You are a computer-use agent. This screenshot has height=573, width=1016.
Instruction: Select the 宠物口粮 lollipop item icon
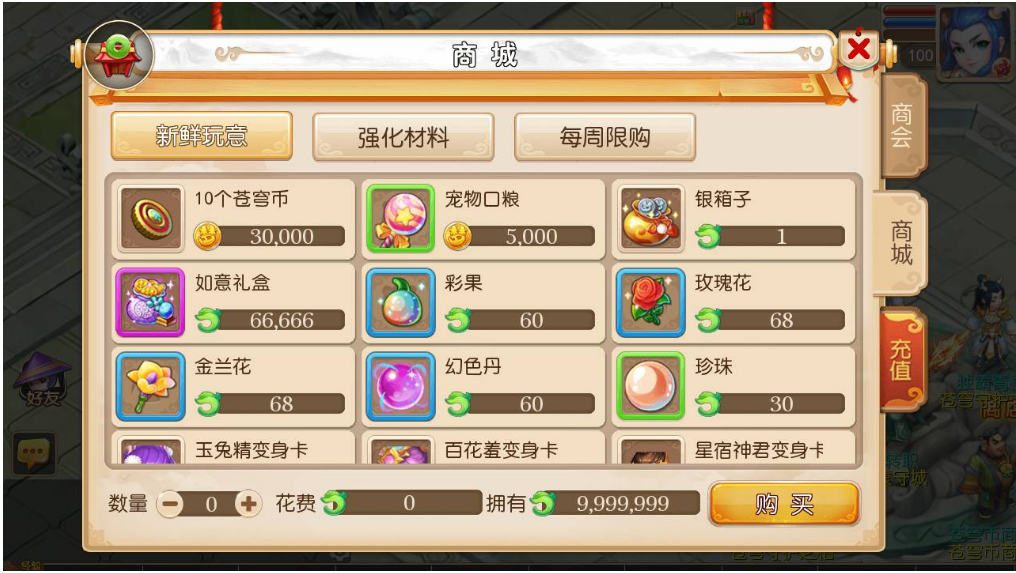coord(400,219)
